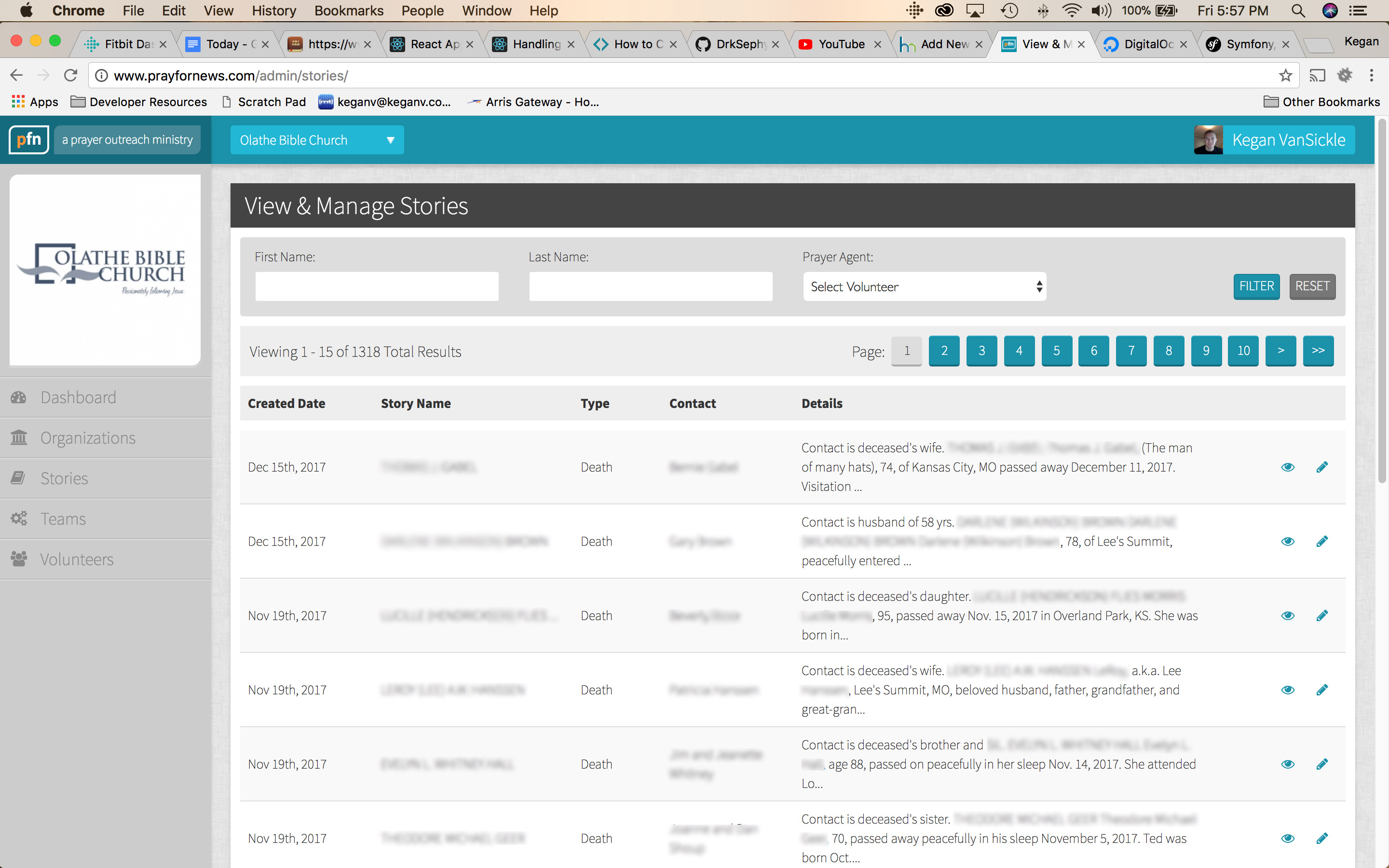Viewport: 1389px width, 868px height.
Task: Click the Olathe Bible Church logo thumbnail
Action: [105, 270]
